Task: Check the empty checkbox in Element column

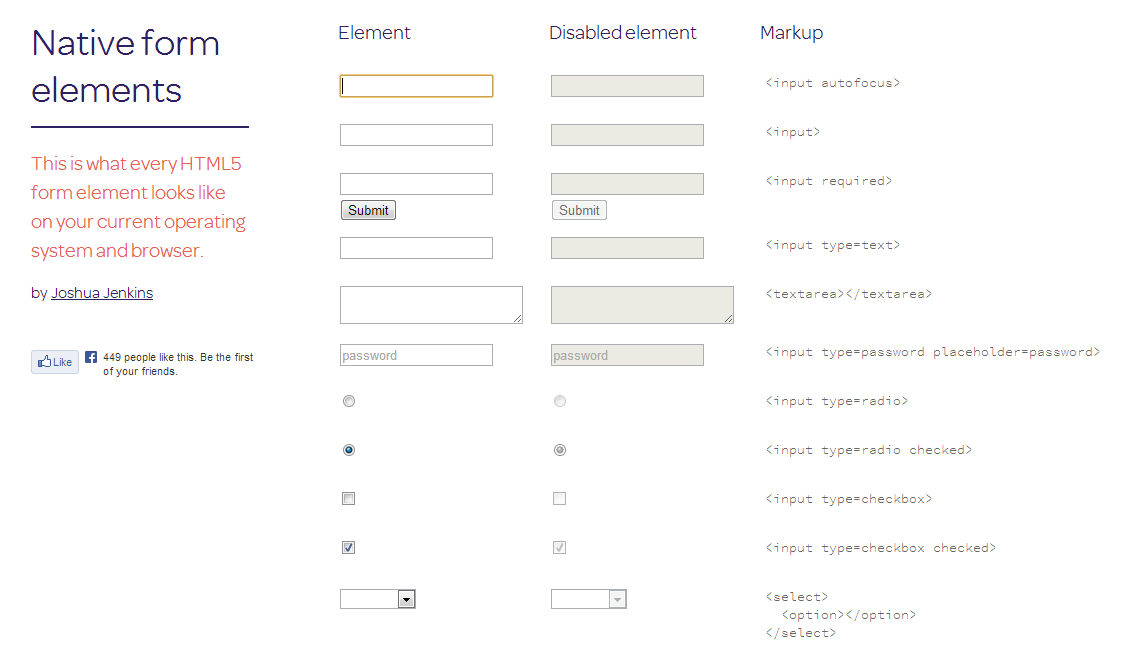Action: click(x=348, y=498)
